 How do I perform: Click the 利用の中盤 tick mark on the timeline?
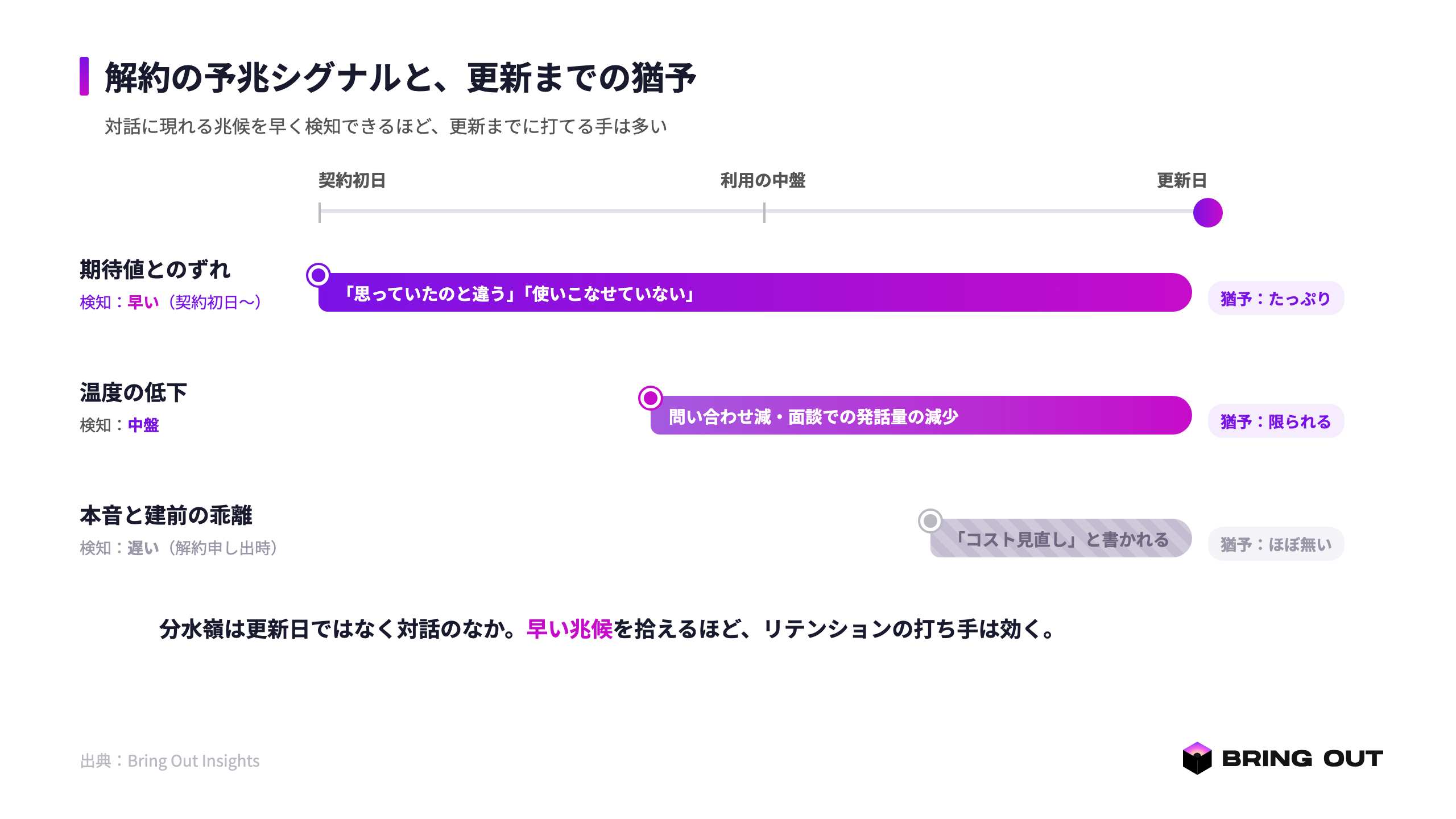point(764,213)
